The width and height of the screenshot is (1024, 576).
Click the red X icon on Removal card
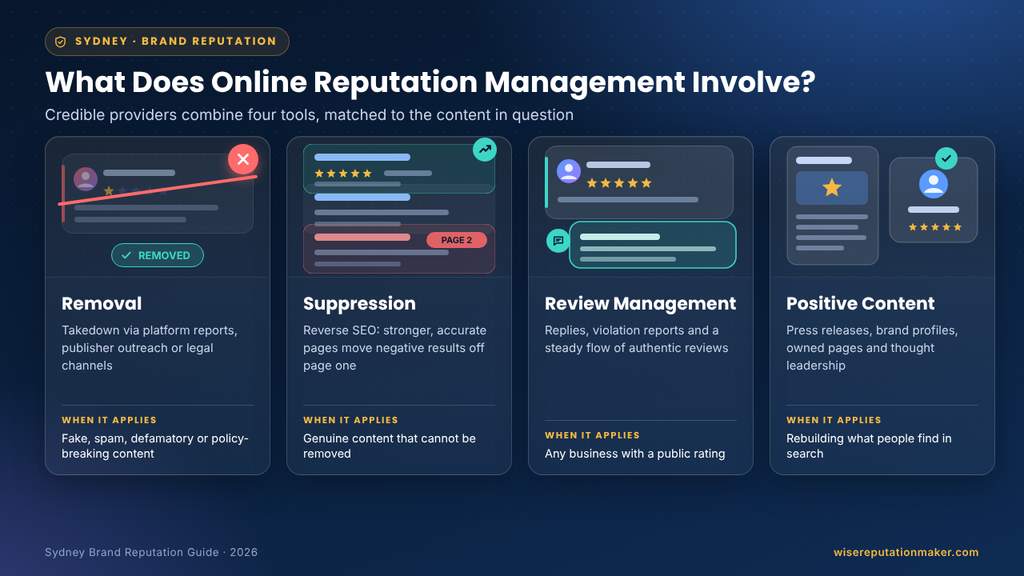pos(243,159)
